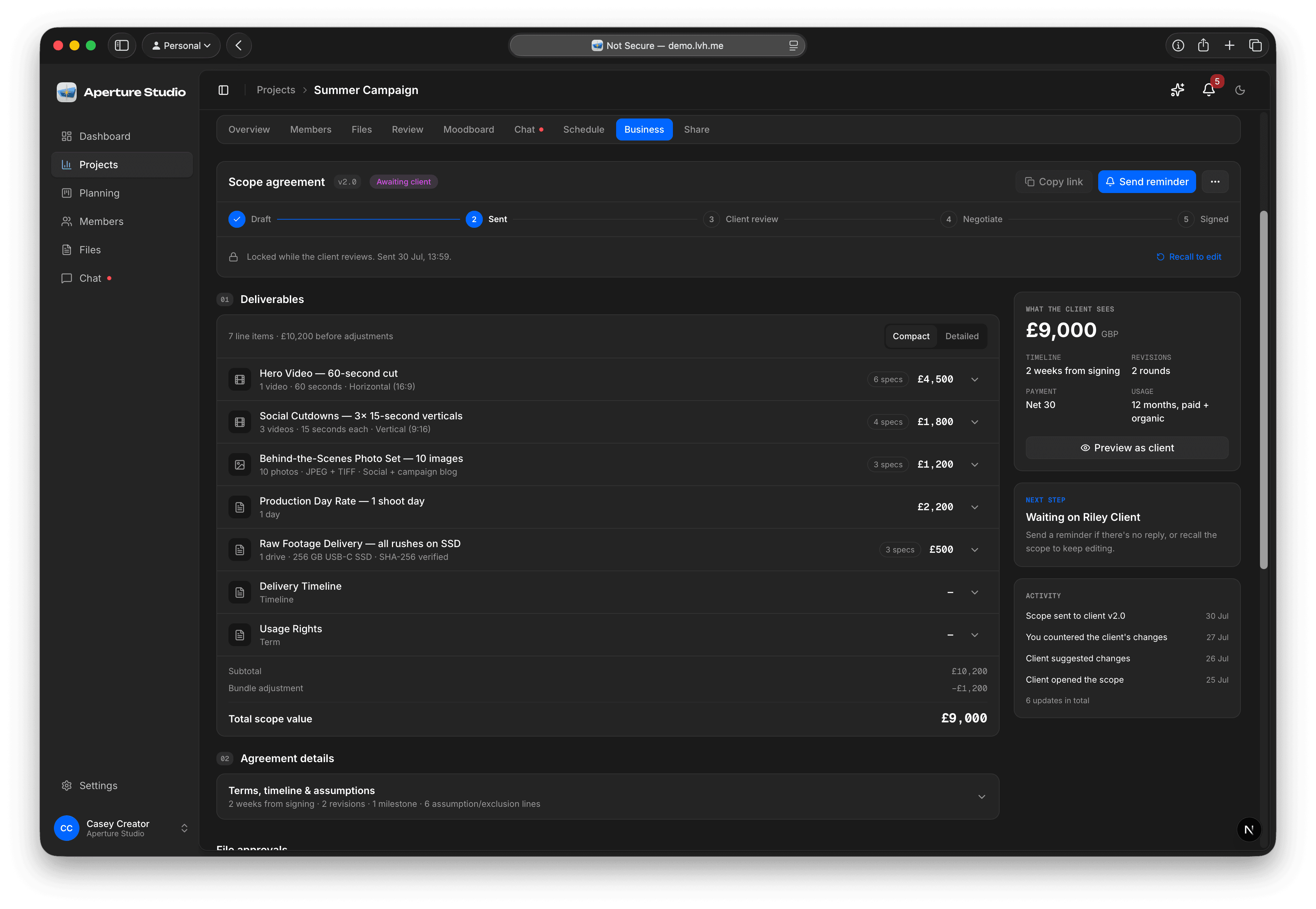Open Planning in the sidebar

tap(121, 193)
